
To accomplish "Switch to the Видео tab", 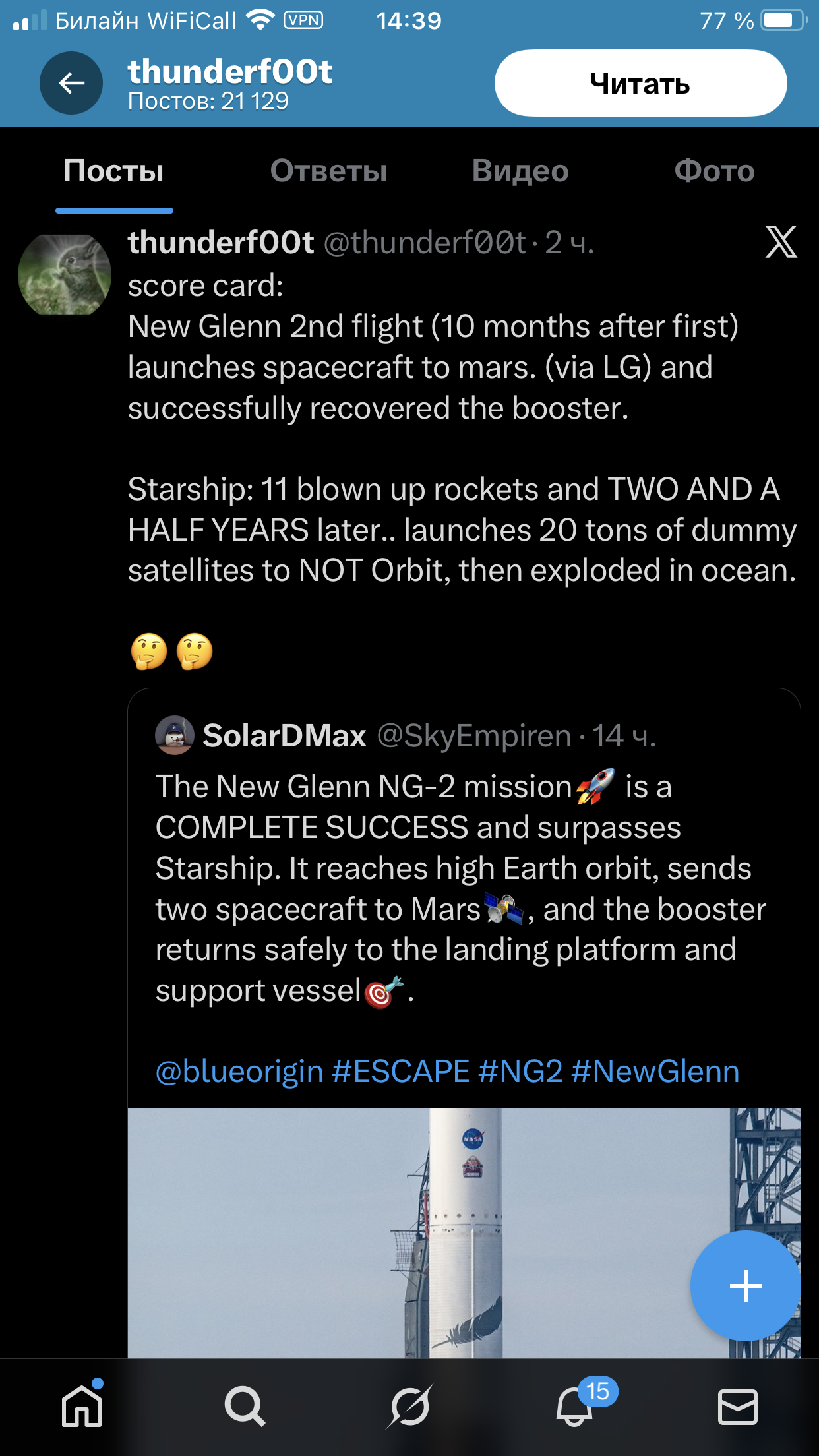I will (520, 171).
